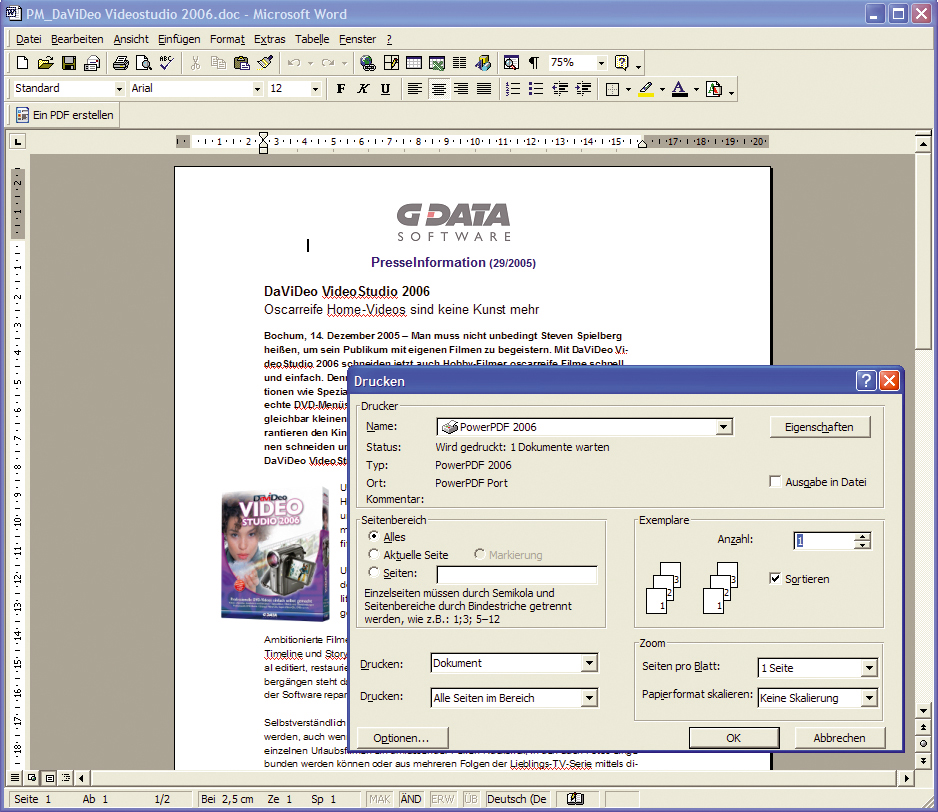Select the Aktuelle Seite radio button
938x812 pixels.
click(374, 554)
